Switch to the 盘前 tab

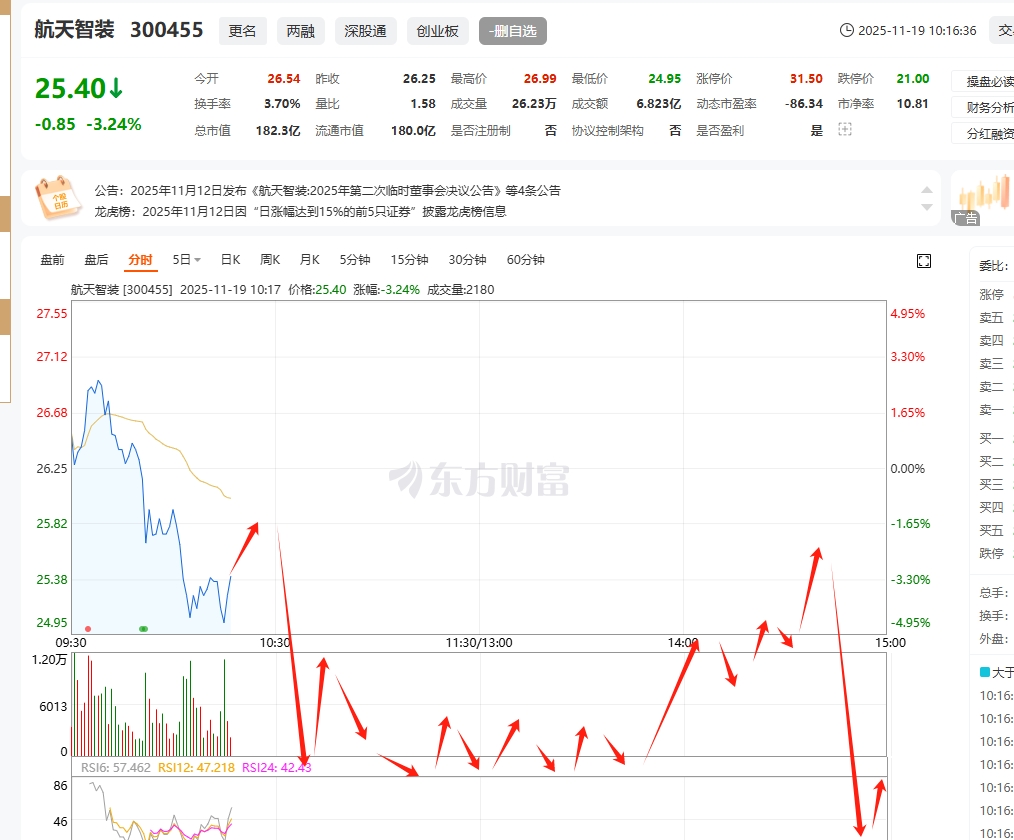(52, 259)
